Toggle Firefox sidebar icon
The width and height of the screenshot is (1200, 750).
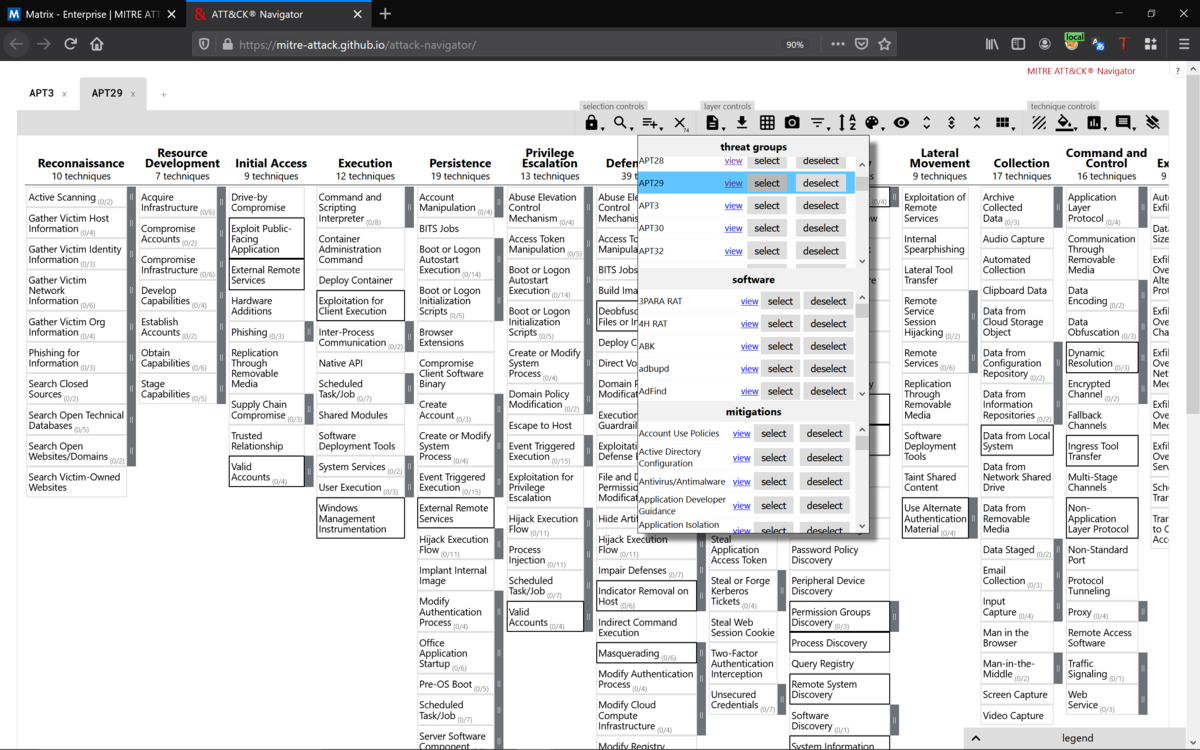1018,44
